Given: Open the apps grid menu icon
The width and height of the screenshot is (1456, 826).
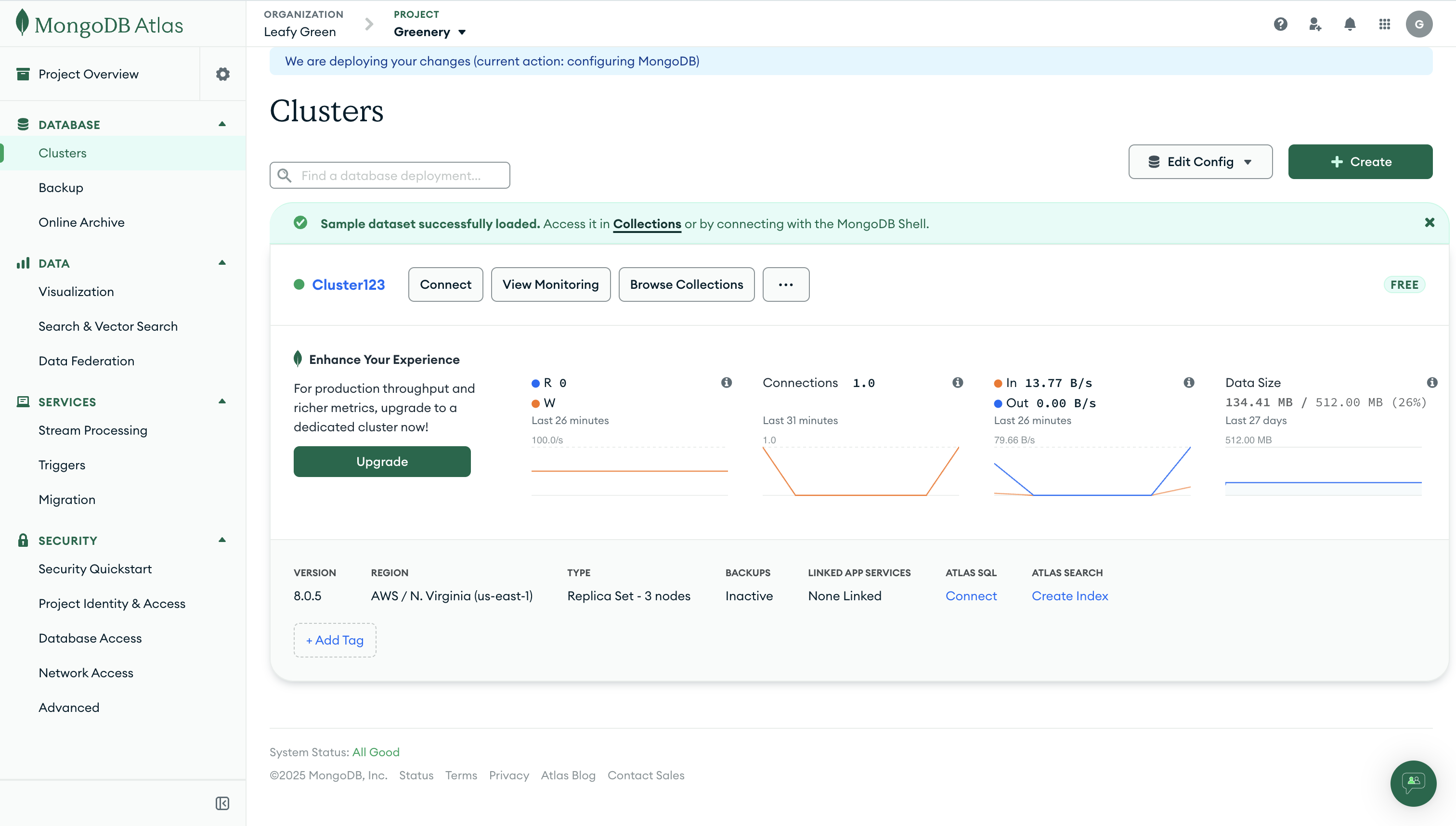Looking at the screenshot, I should coord(1385,24).
